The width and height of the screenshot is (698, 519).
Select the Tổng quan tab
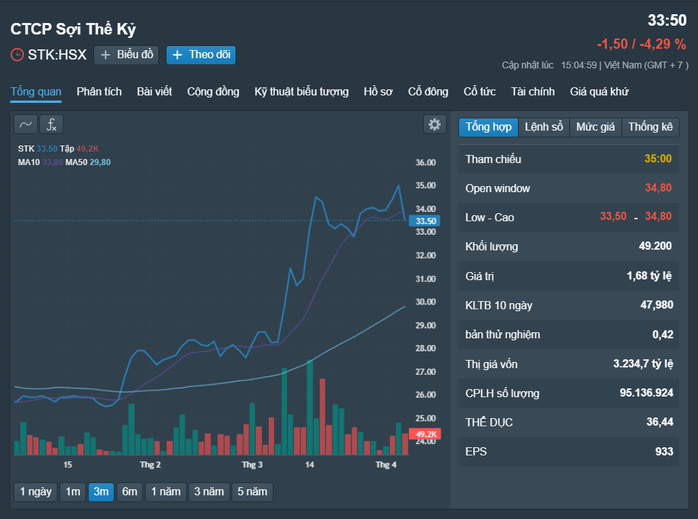(x=36, y=92)
